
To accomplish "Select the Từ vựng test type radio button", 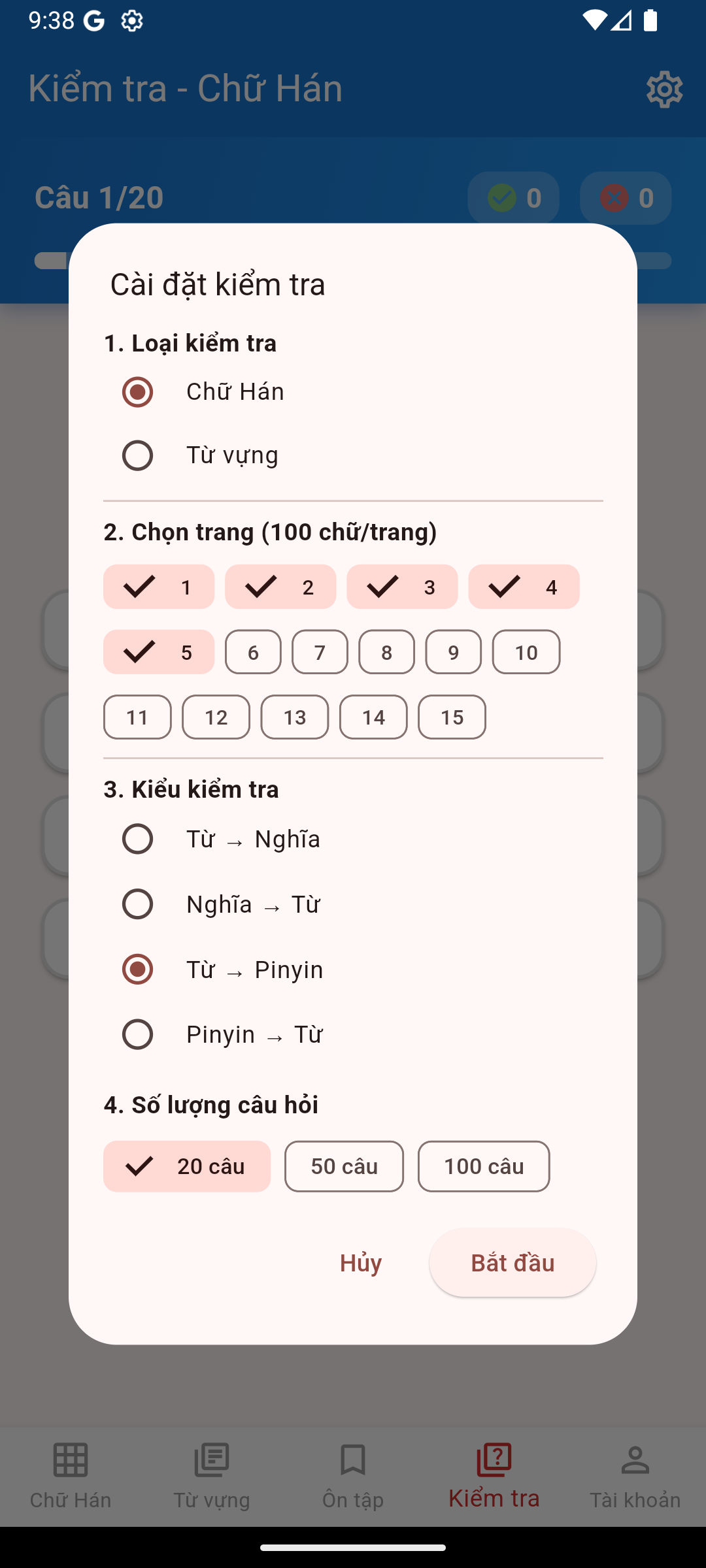I will coord(137,455).
